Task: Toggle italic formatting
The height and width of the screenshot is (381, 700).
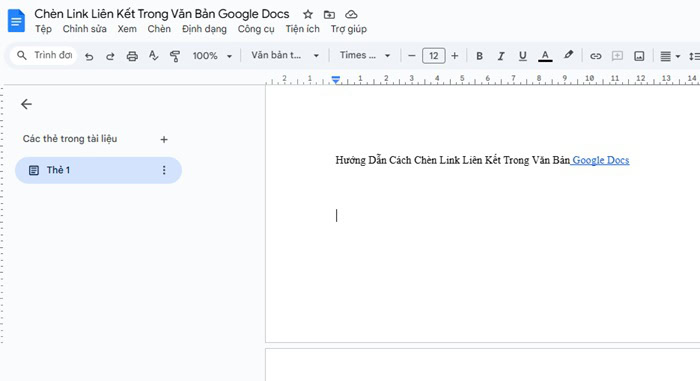Action: [x=501, y=56]
